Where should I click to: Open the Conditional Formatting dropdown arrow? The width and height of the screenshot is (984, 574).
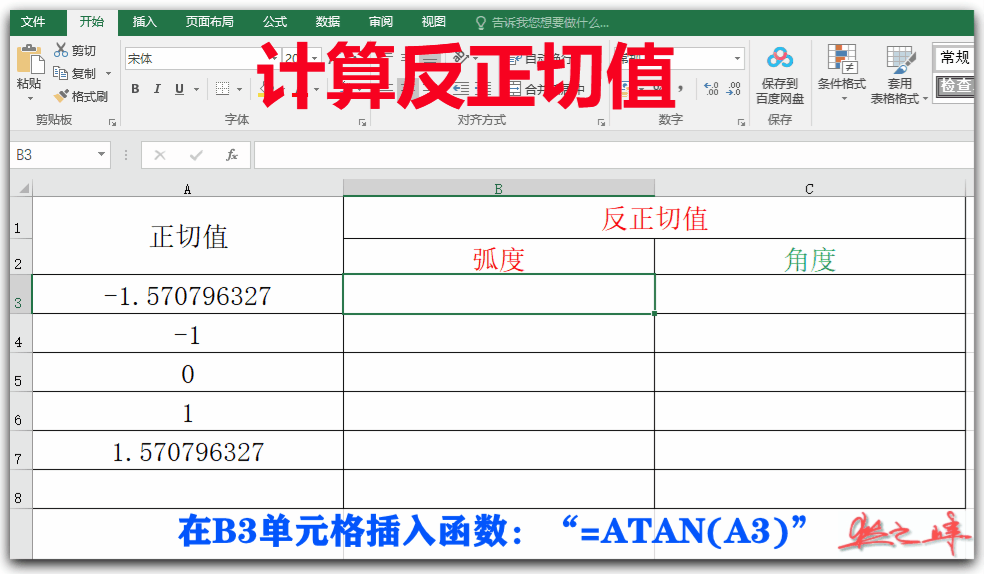point(844,98)
